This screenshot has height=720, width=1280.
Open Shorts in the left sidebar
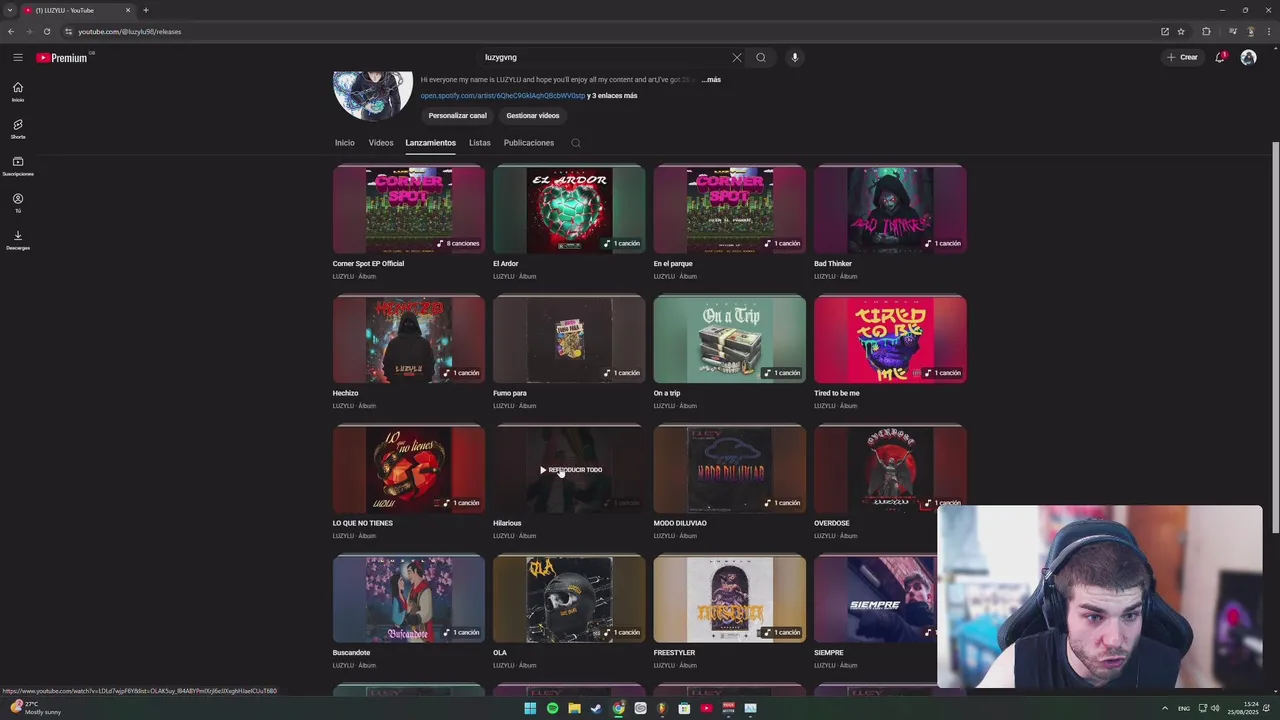pos(18,129)
